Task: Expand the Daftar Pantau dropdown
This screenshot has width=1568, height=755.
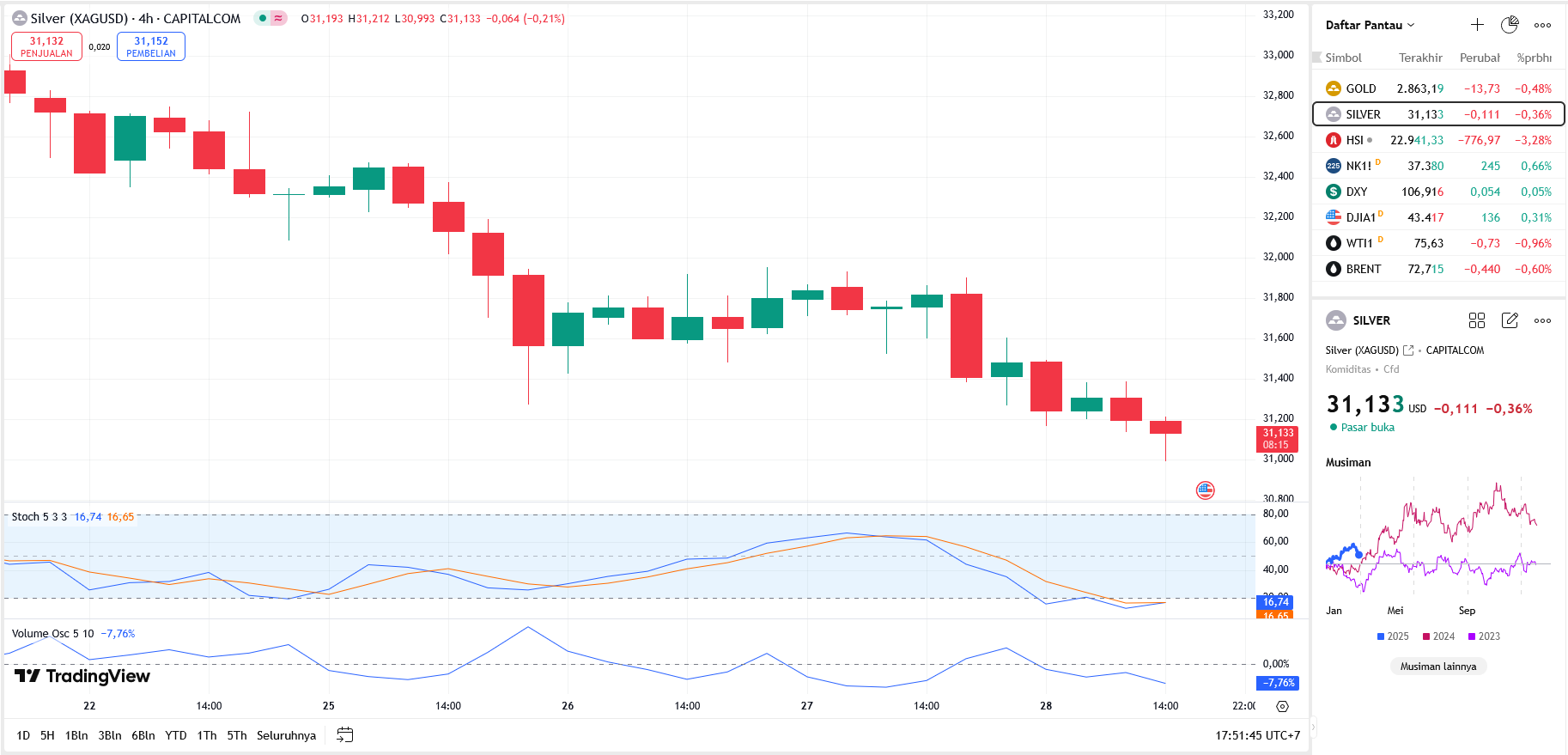Action: (x=1370, y=25)
